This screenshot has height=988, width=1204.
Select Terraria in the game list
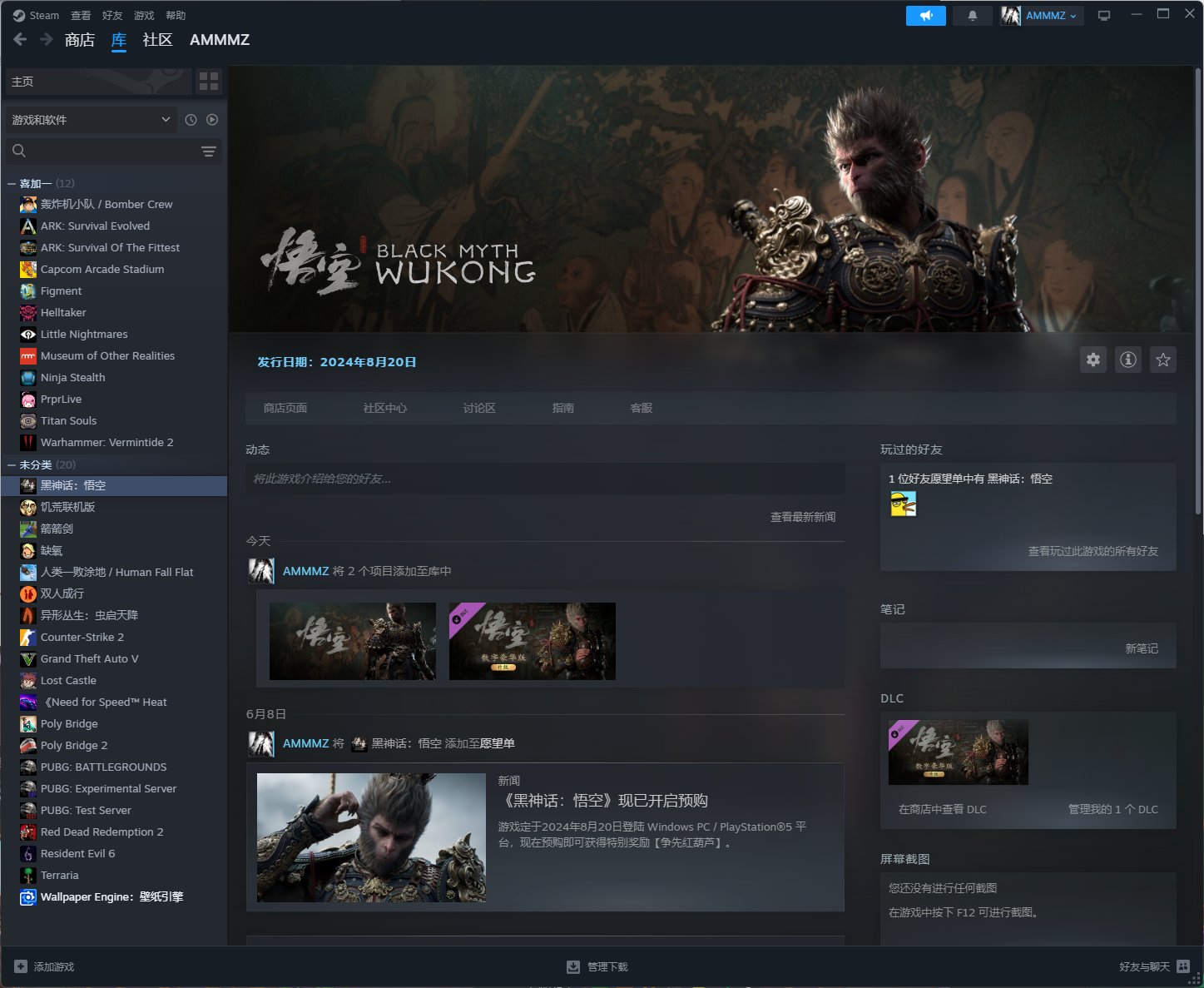[115, 875]
